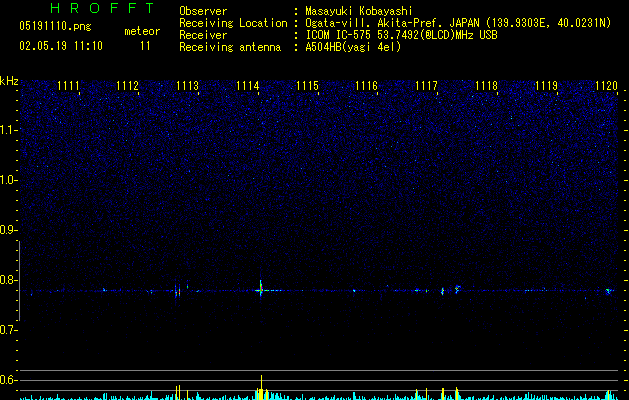Click the 'Observer' field label
The image size is (629, 400).
[x=203, y=11]
